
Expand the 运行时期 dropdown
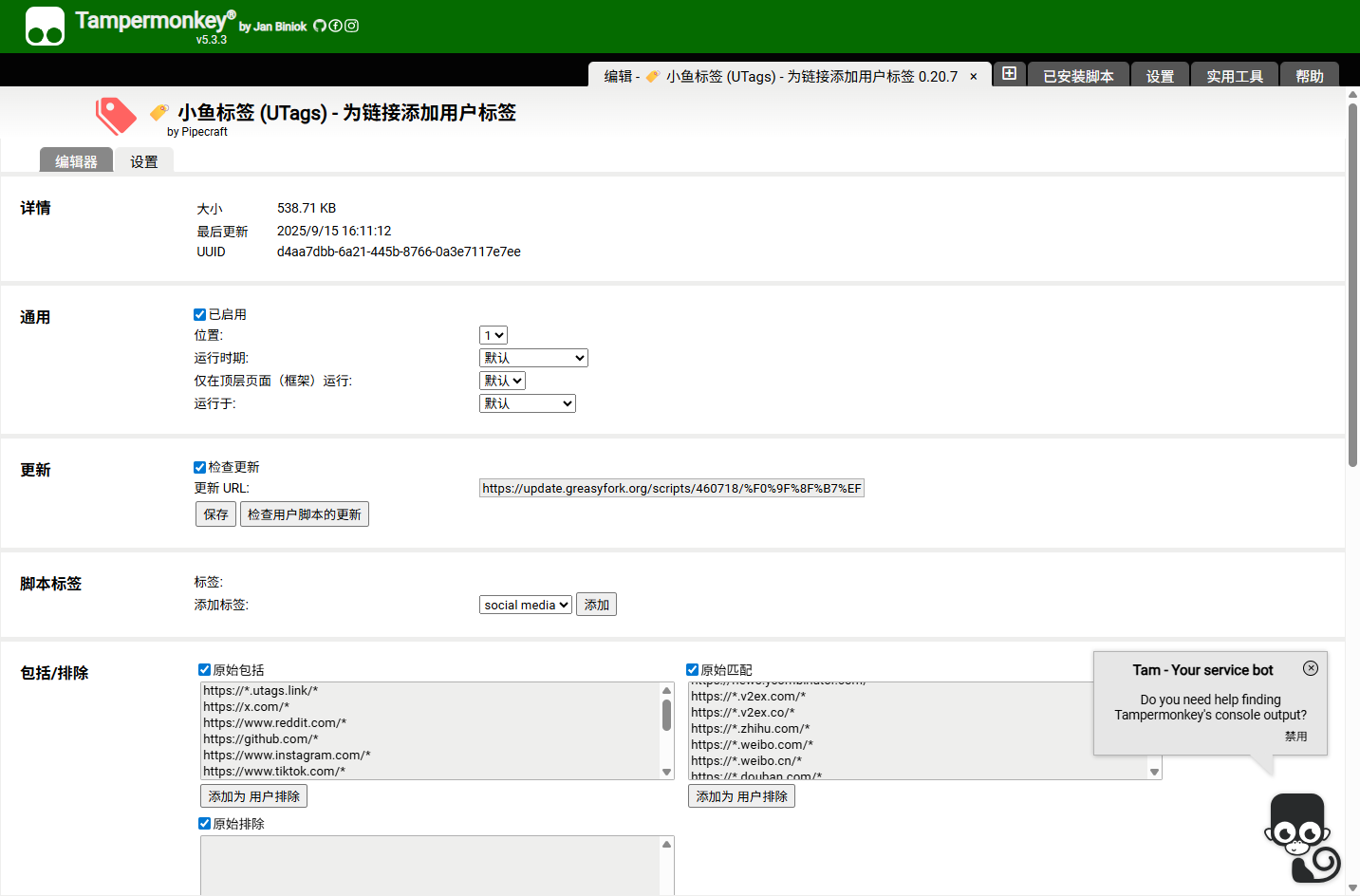click(533, 358)
